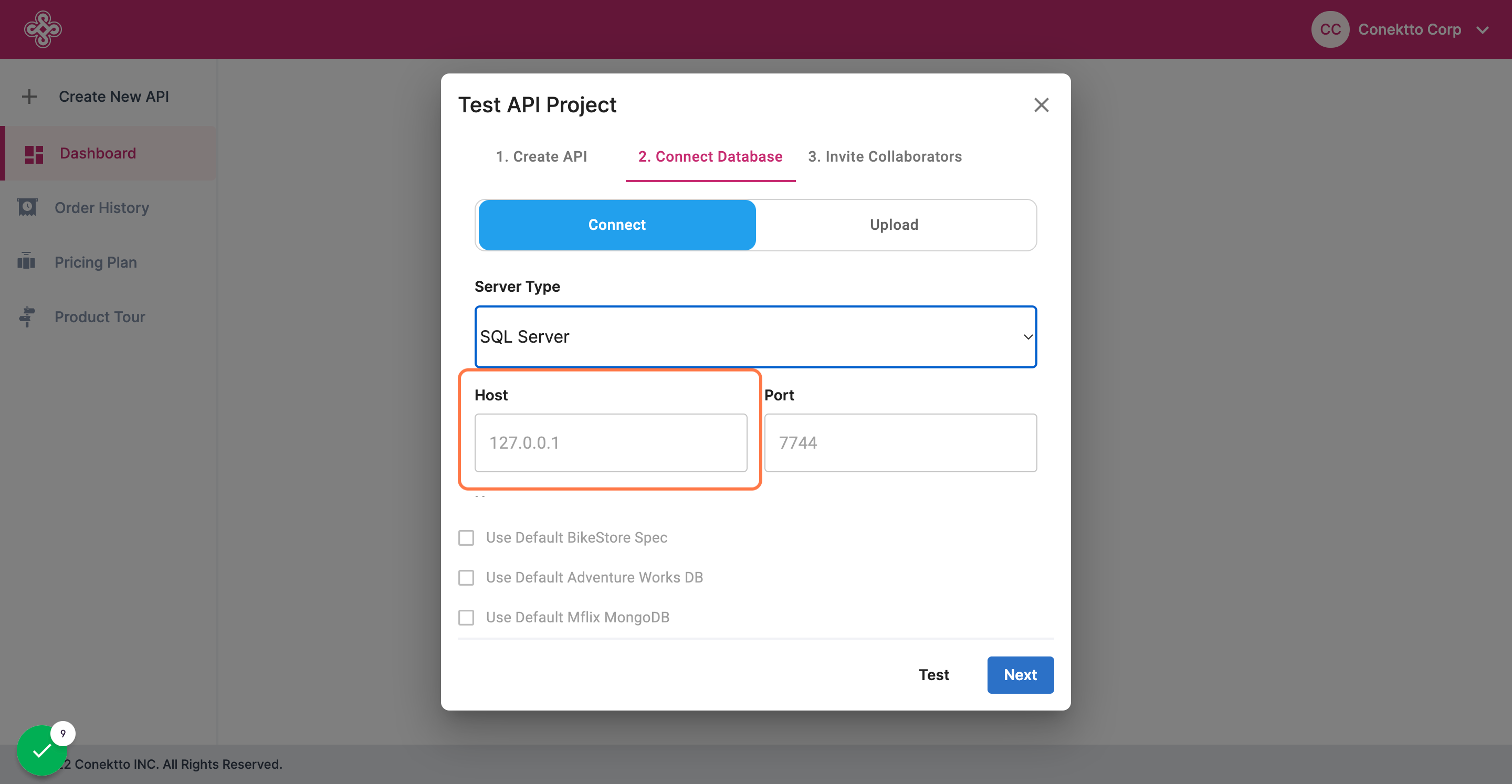1512x784 pixels.
Task: Click the Product Tour signpost icon
Action: tap(27, 317)
